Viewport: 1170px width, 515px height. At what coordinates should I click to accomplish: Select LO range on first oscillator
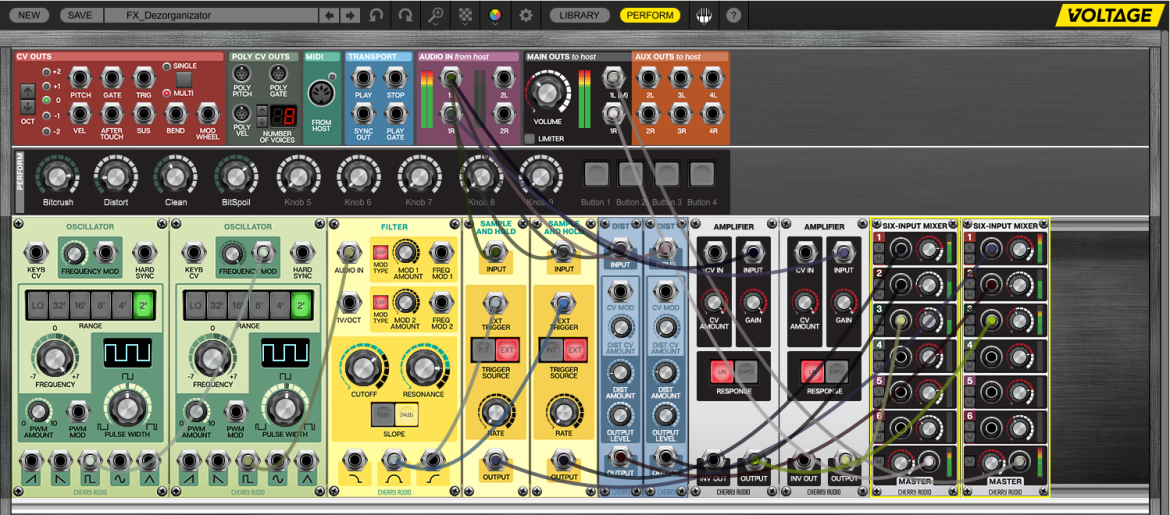[x=36, y=305]
